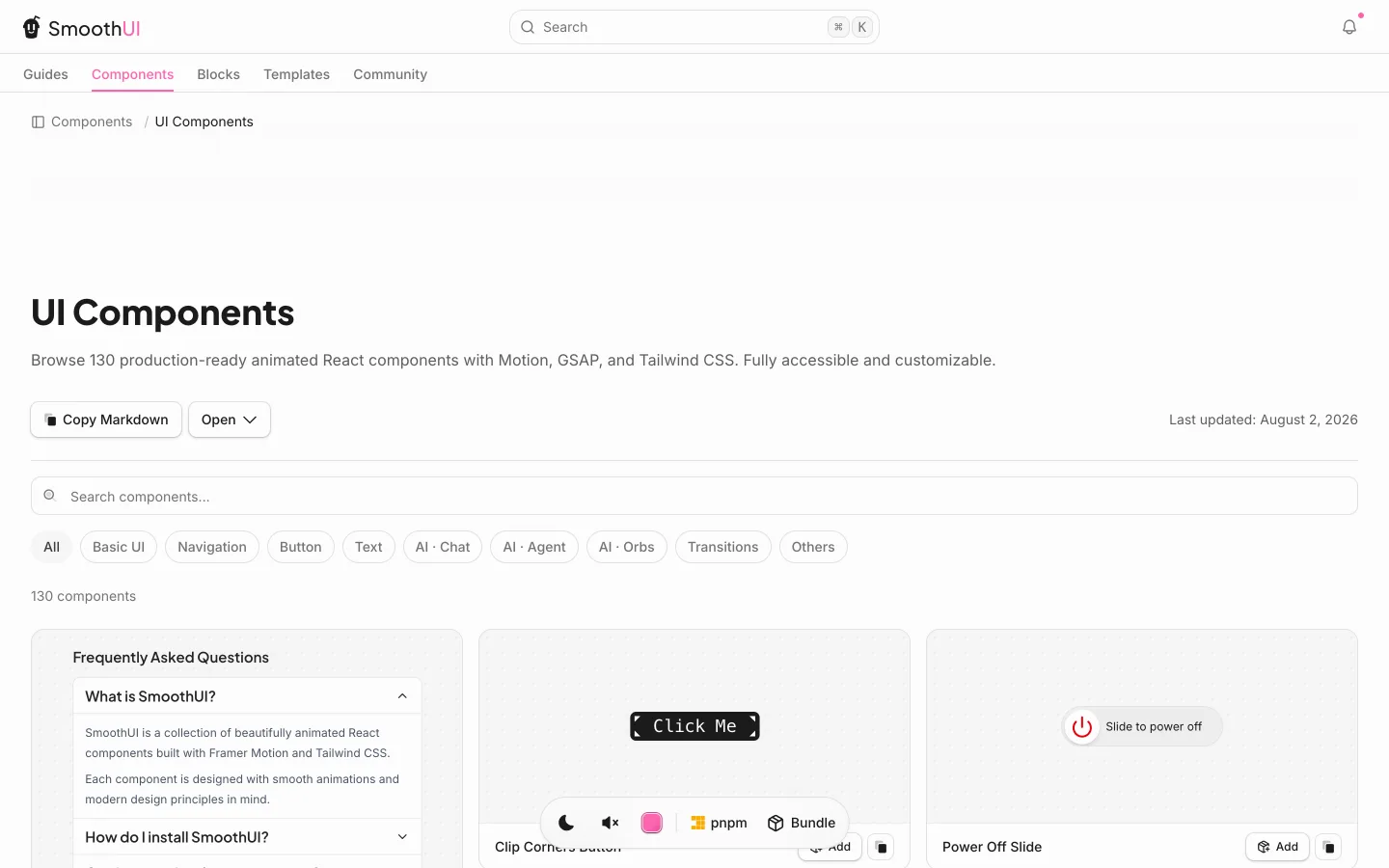Click the 130 components count text
The width and height of the screenshot is (1389, 868).
point(83,596)
